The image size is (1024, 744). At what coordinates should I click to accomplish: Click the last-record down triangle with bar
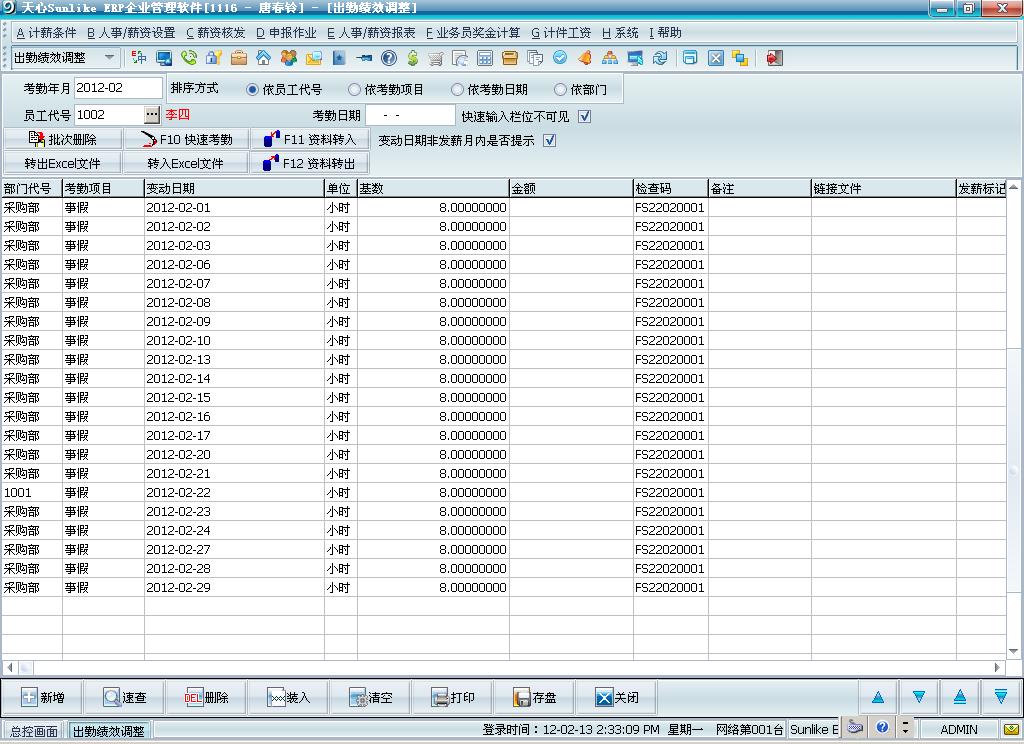click(1000, 698)
